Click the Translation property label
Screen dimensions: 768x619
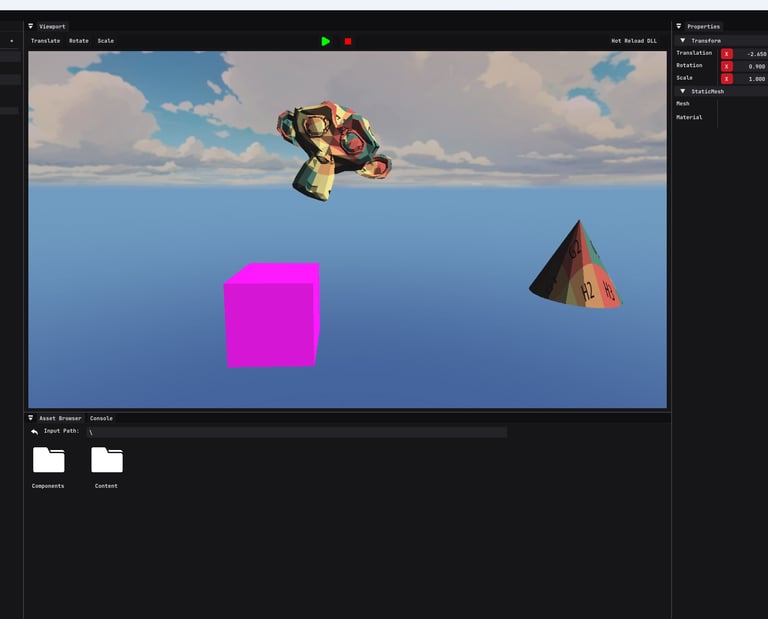pos(694,53)
